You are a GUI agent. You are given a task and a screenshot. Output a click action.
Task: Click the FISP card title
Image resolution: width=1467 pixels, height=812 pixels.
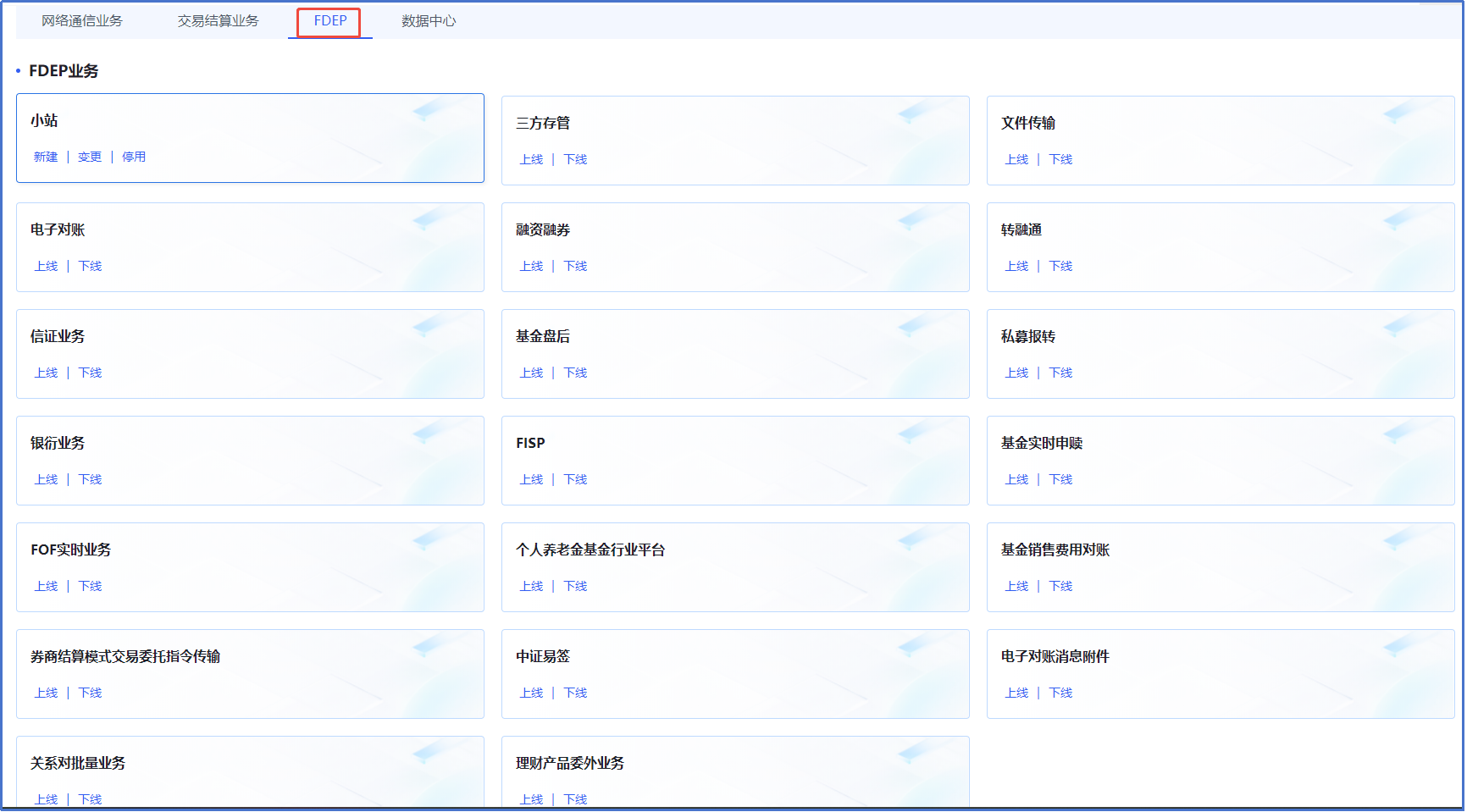(x=530, y=443)
